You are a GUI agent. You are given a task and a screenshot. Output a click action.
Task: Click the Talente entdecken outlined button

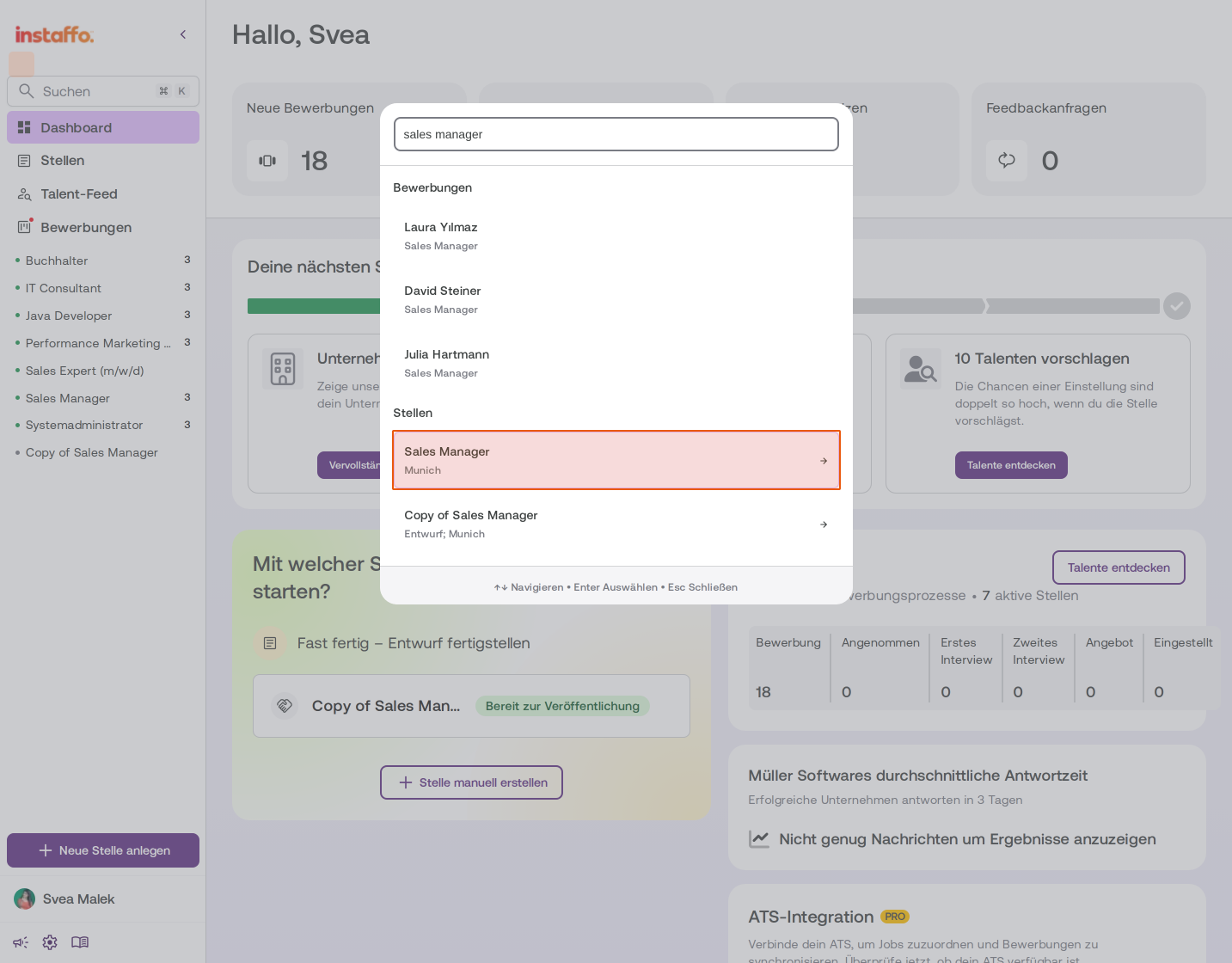(1119, 567)
